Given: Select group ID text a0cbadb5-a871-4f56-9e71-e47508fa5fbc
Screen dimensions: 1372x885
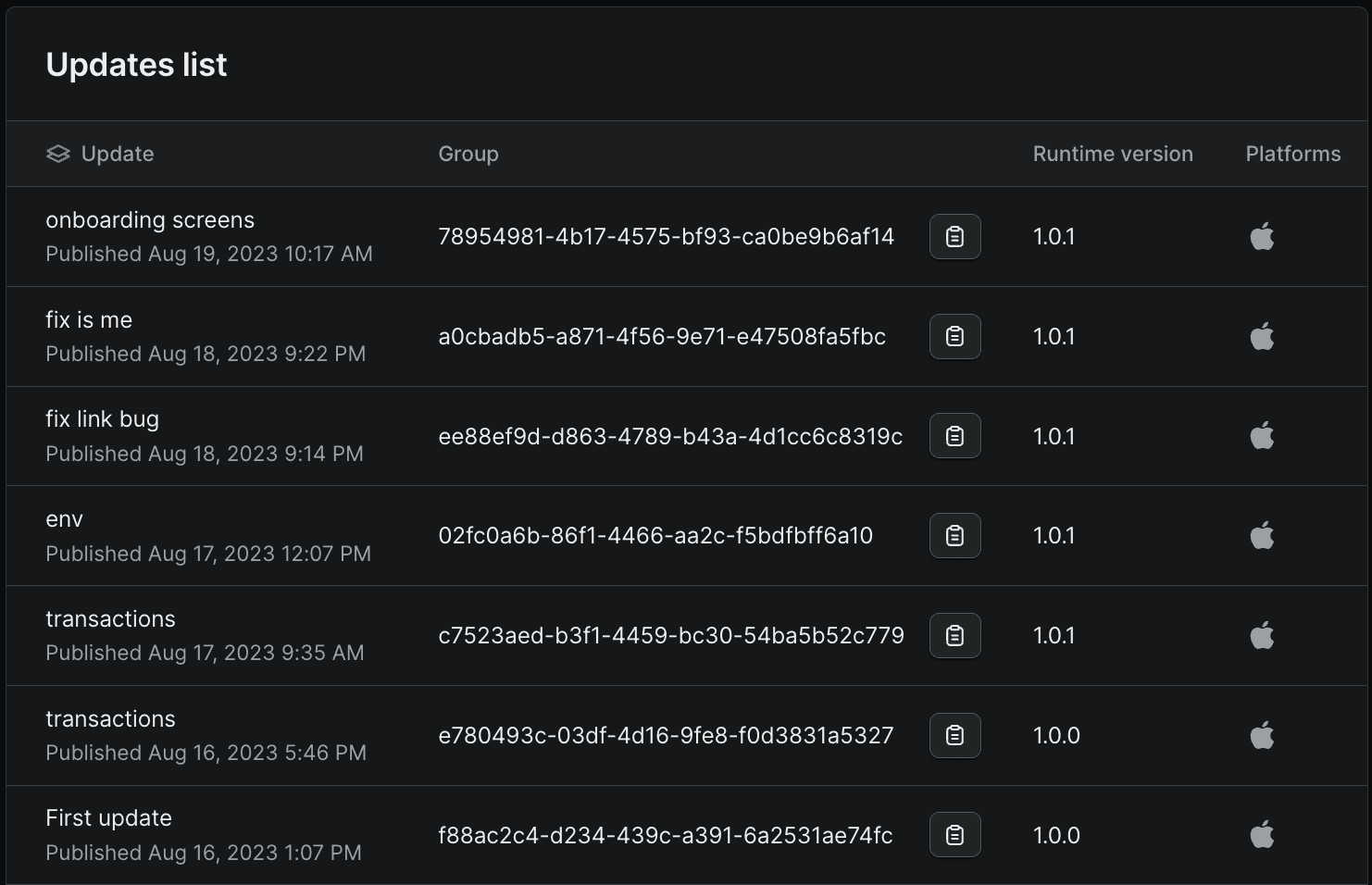Looking at the screenshot, I should click(662, 337).
